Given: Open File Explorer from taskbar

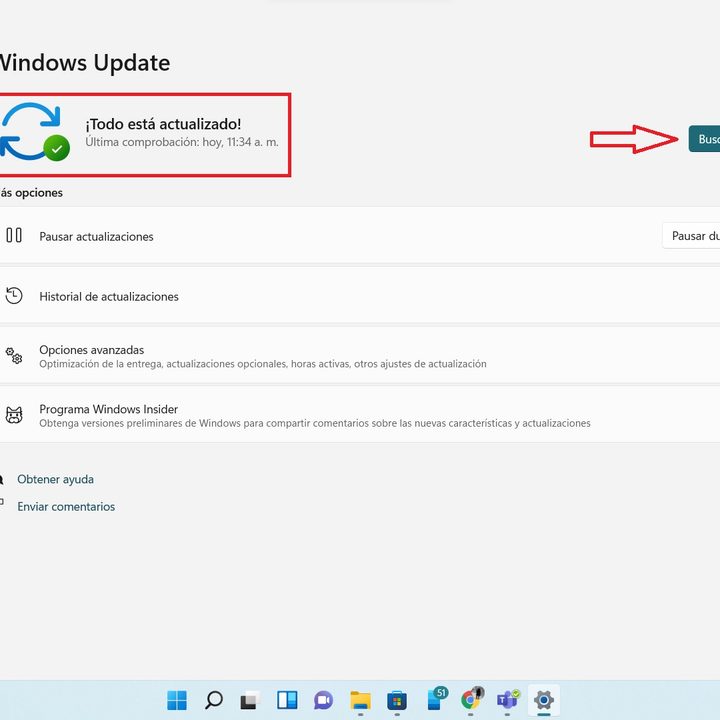Looking at the screenshot, I should [x=360, y=700].
